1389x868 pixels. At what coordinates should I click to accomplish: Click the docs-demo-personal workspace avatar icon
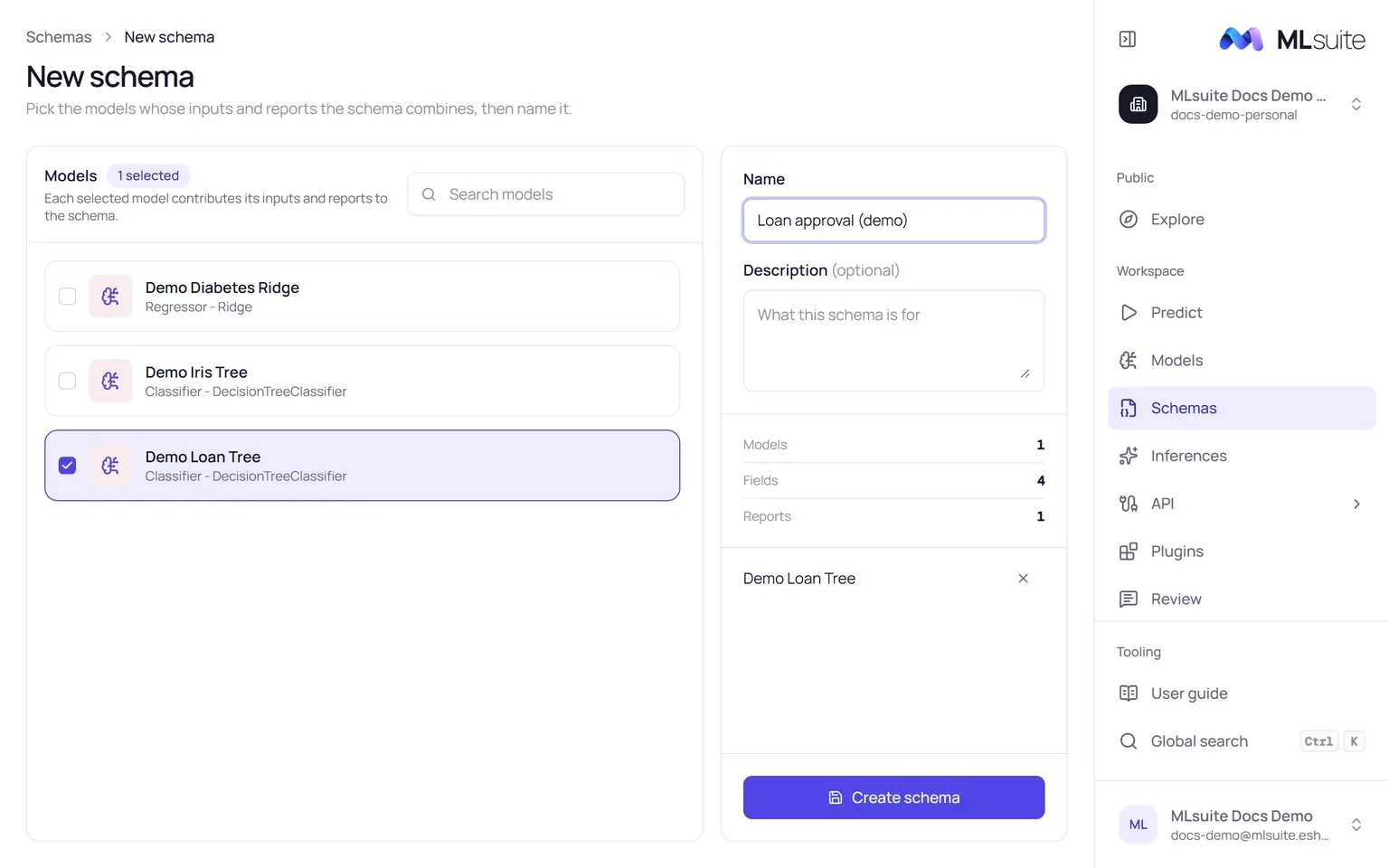1139,104
